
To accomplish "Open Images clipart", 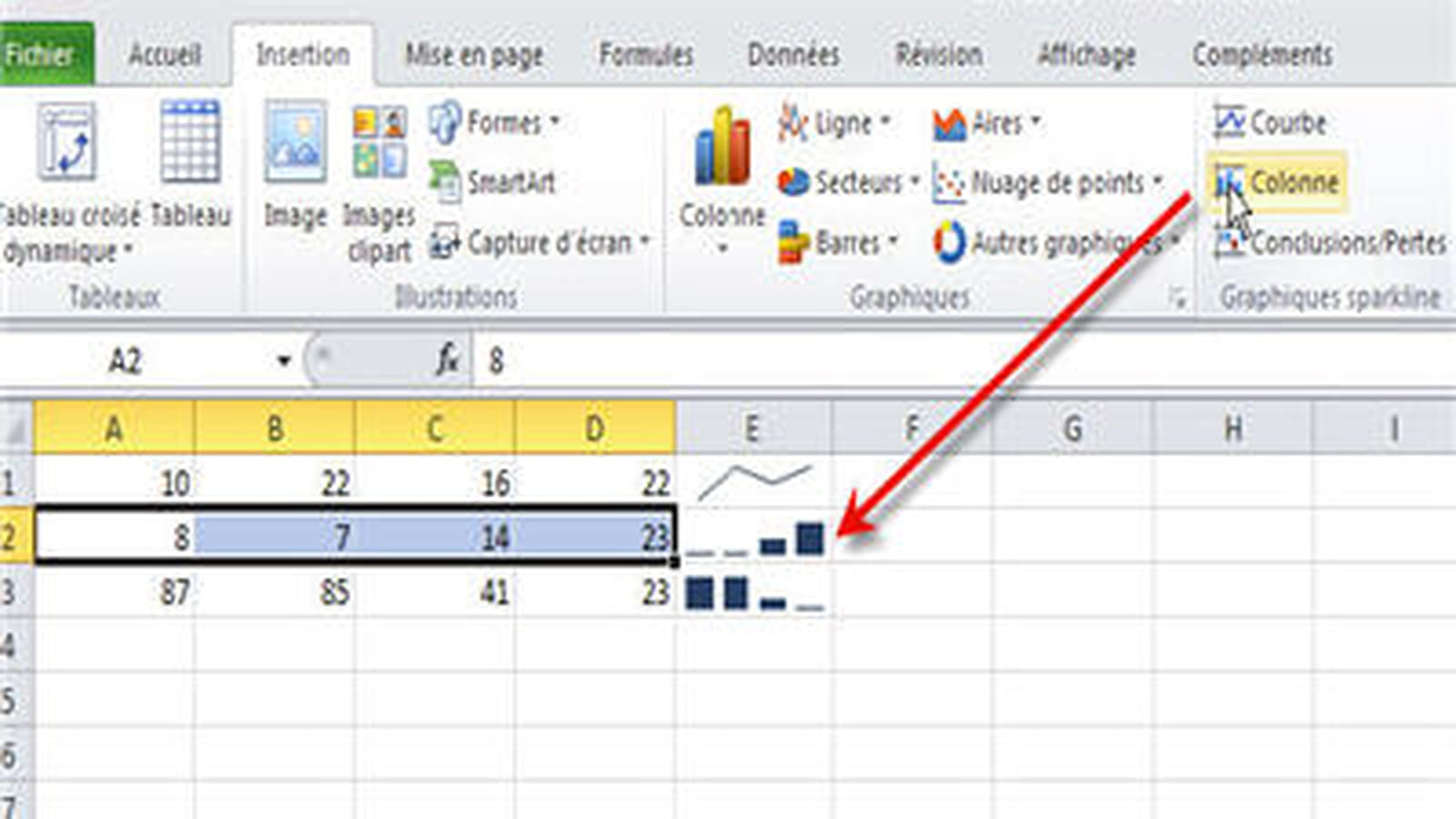I will [379, 182].
